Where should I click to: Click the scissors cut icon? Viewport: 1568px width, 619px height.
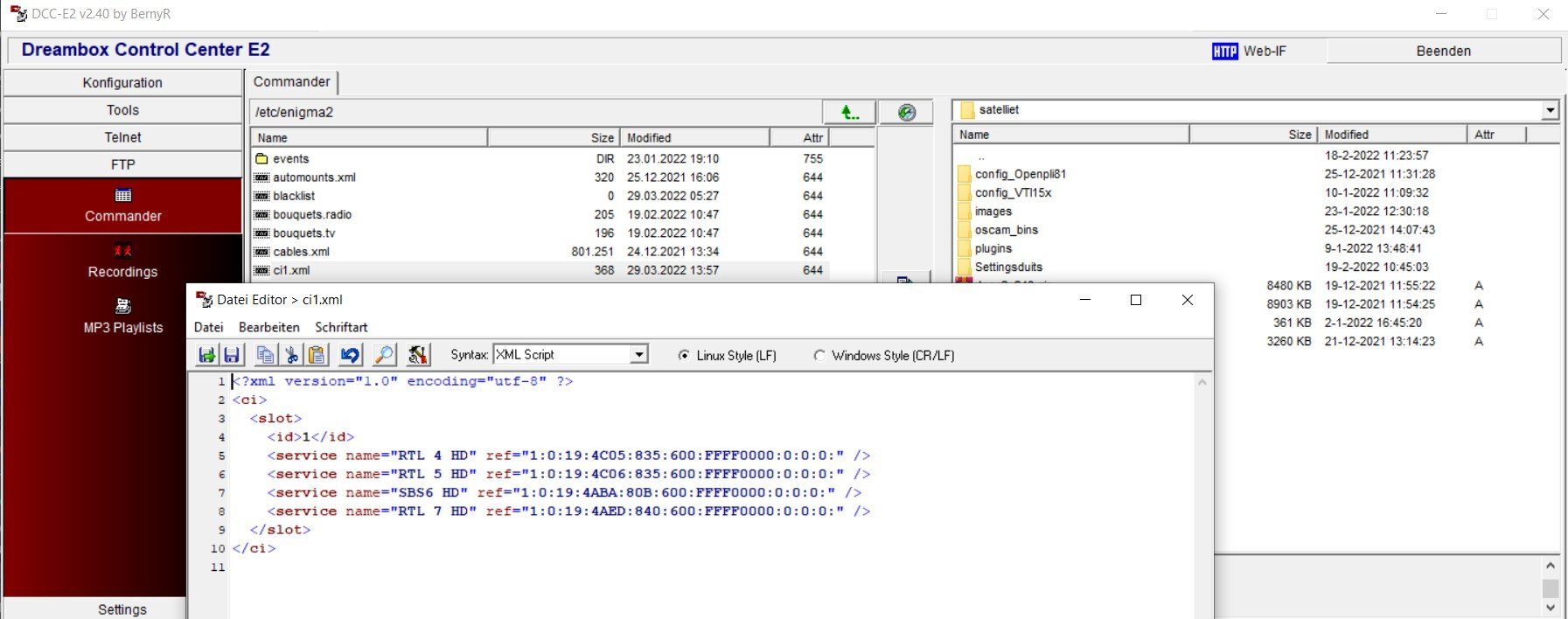coord(291,355)
